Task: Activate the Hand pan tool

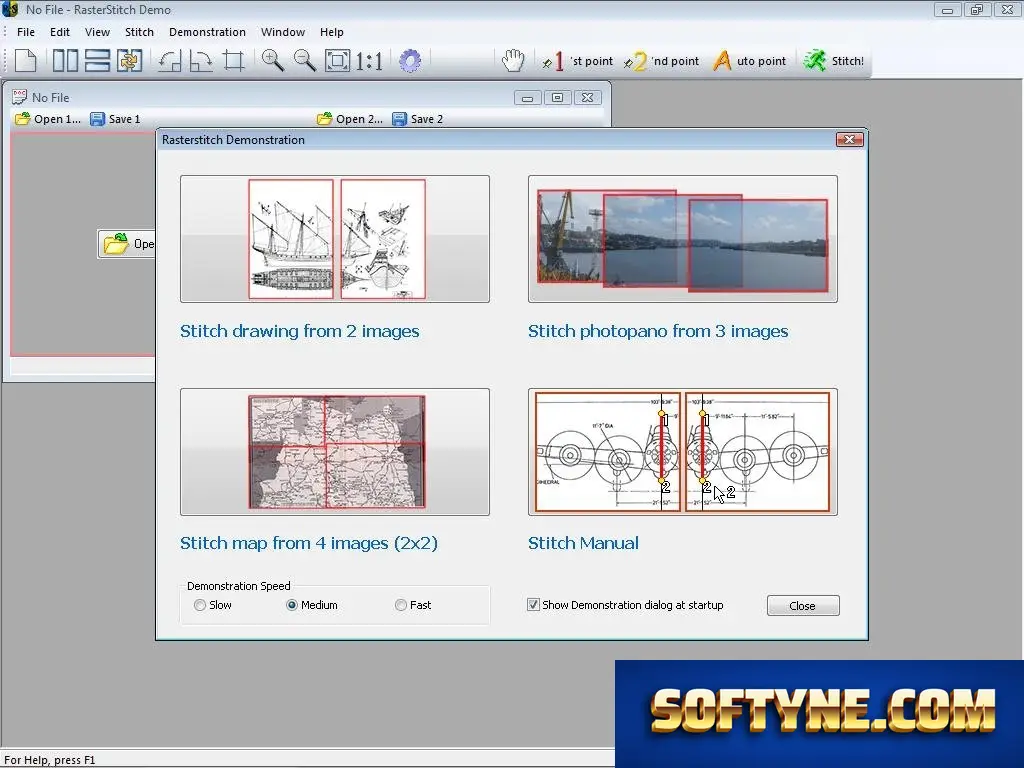Action: coord(513,61)
